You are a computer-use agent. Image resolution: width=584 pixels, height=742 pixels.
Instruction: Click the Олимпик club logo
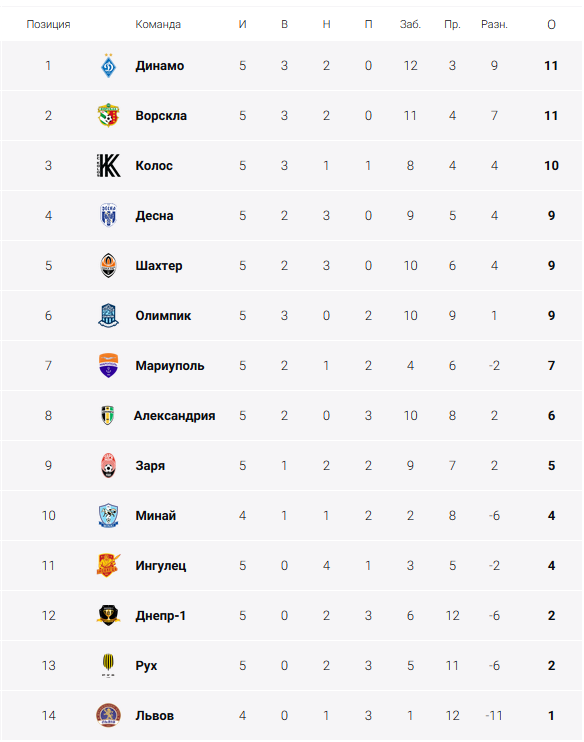click(108, 316)
